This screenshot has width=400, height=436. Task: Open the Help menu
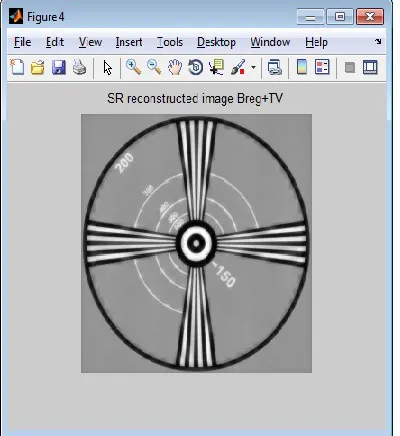click(x=316, y=42)
